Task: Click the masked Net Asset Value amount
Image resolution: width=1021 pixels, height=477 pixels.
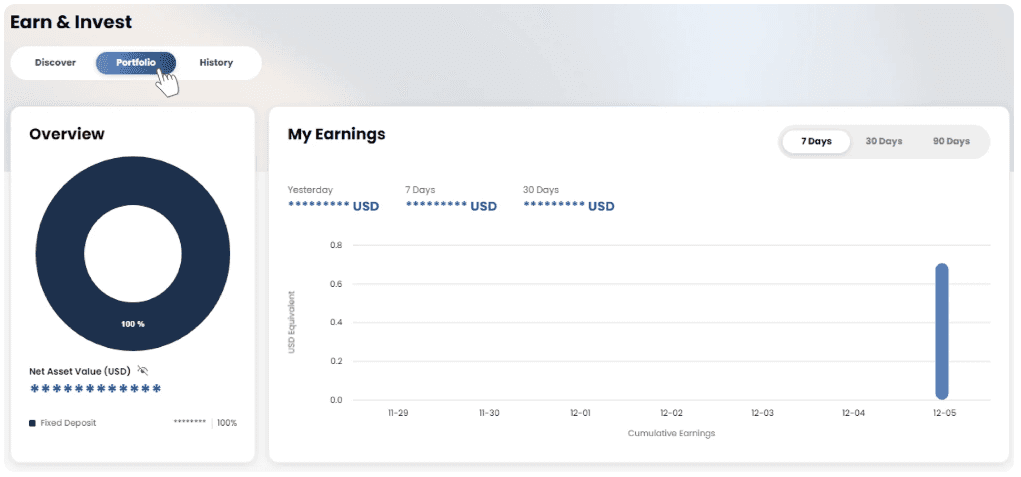Action: (x=95, y=390)
